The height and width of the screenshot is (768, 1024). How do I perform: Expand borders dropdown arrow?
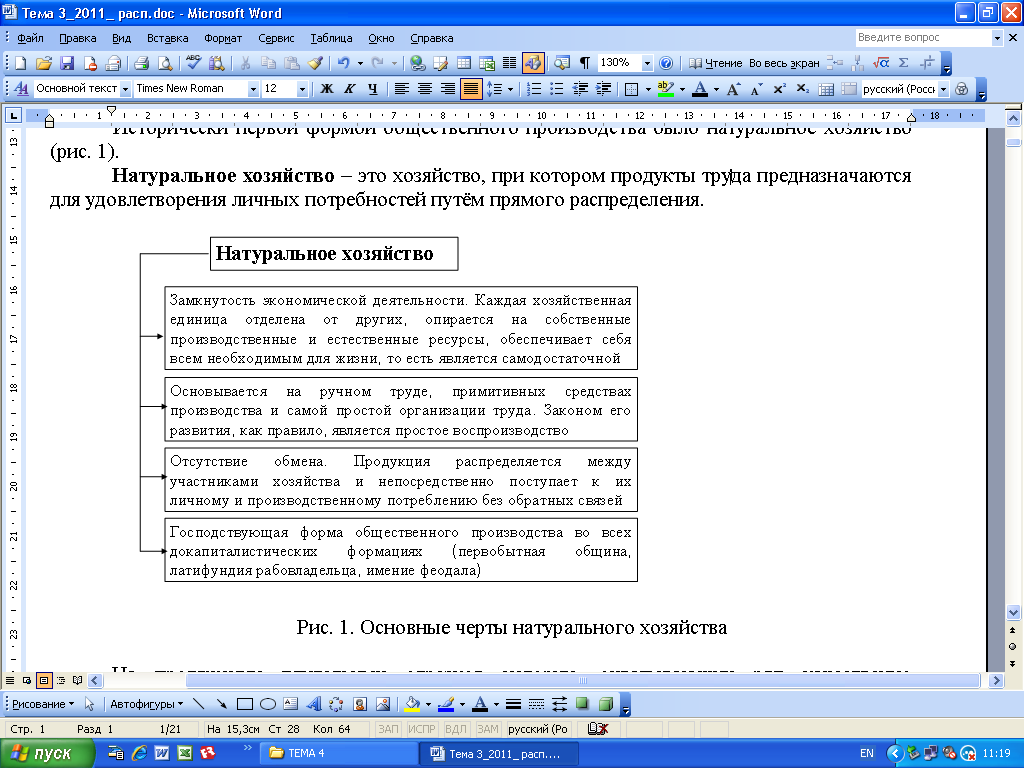[648, 89]
